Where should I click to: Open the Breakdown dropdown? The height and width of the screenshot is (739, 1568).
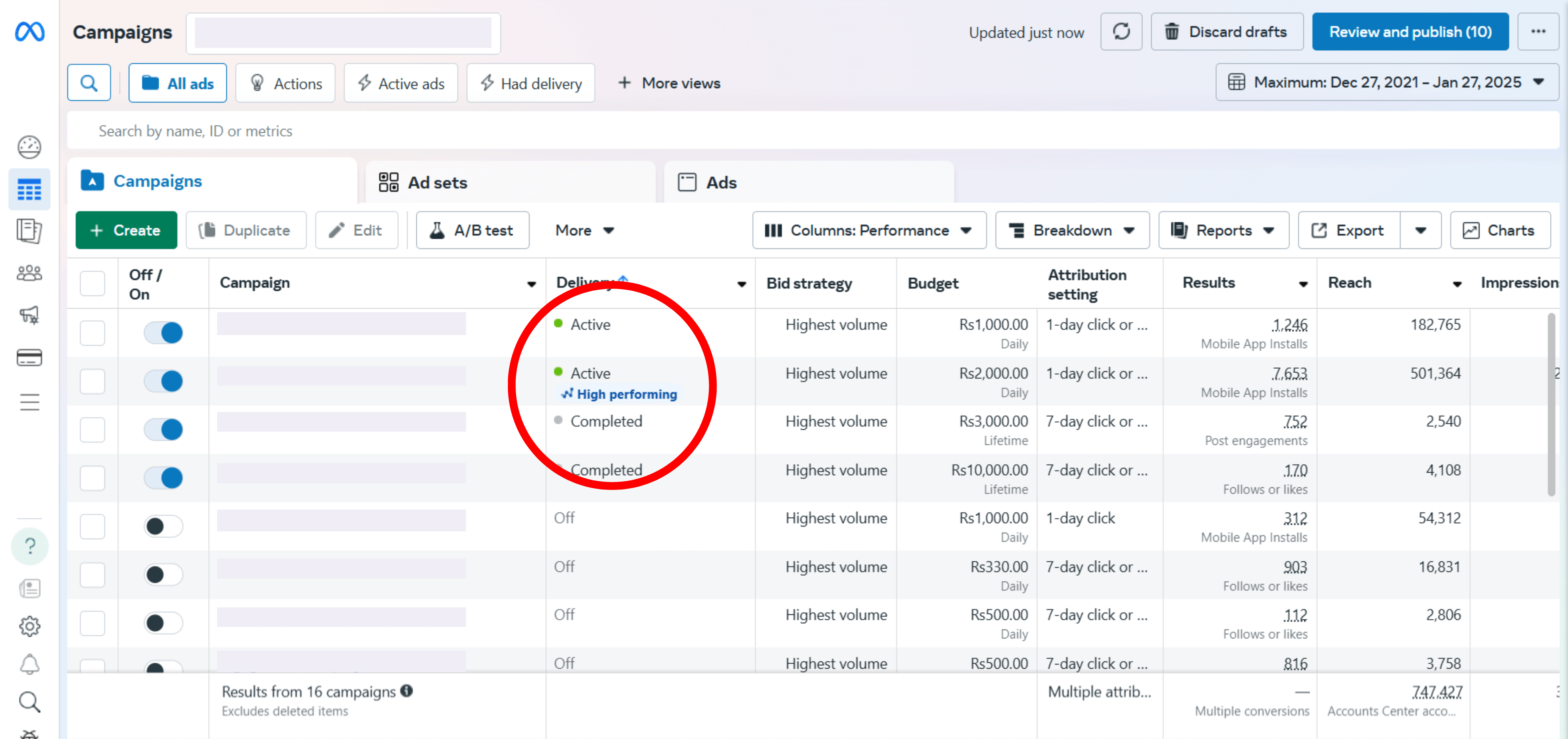1072,230
